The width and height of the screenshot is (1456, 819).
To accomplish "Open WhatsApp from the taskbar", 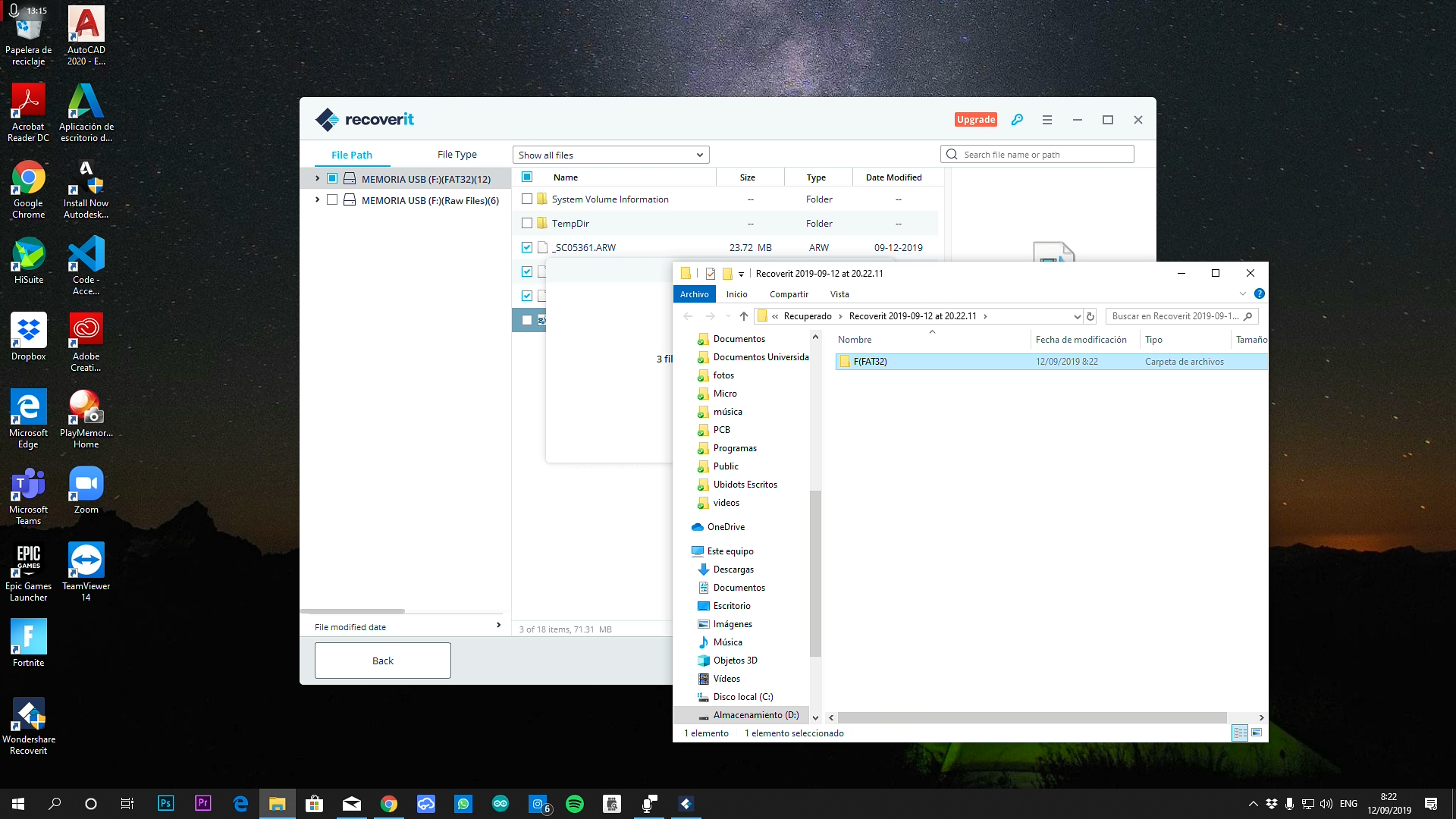I will [463, 804].
